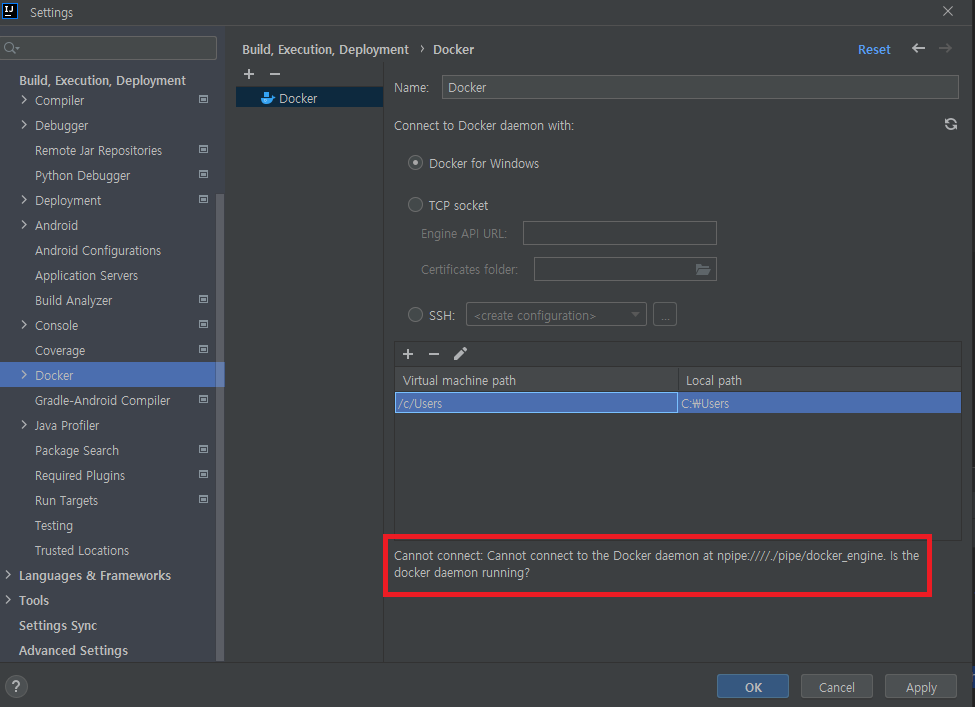This screenshot has height=707, width=975.
Task: Expand the Console tree node
Action: pos(24,325)
